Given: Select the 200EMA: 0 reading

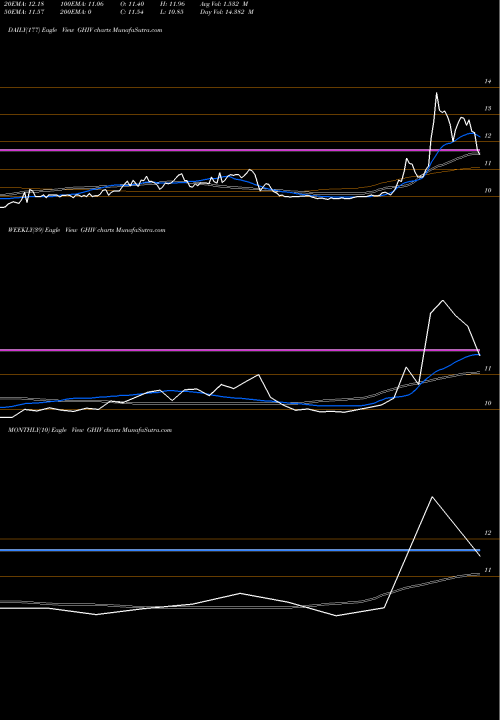Looking at the screenshot, I should pyautogui.click(x=75, y=12).
